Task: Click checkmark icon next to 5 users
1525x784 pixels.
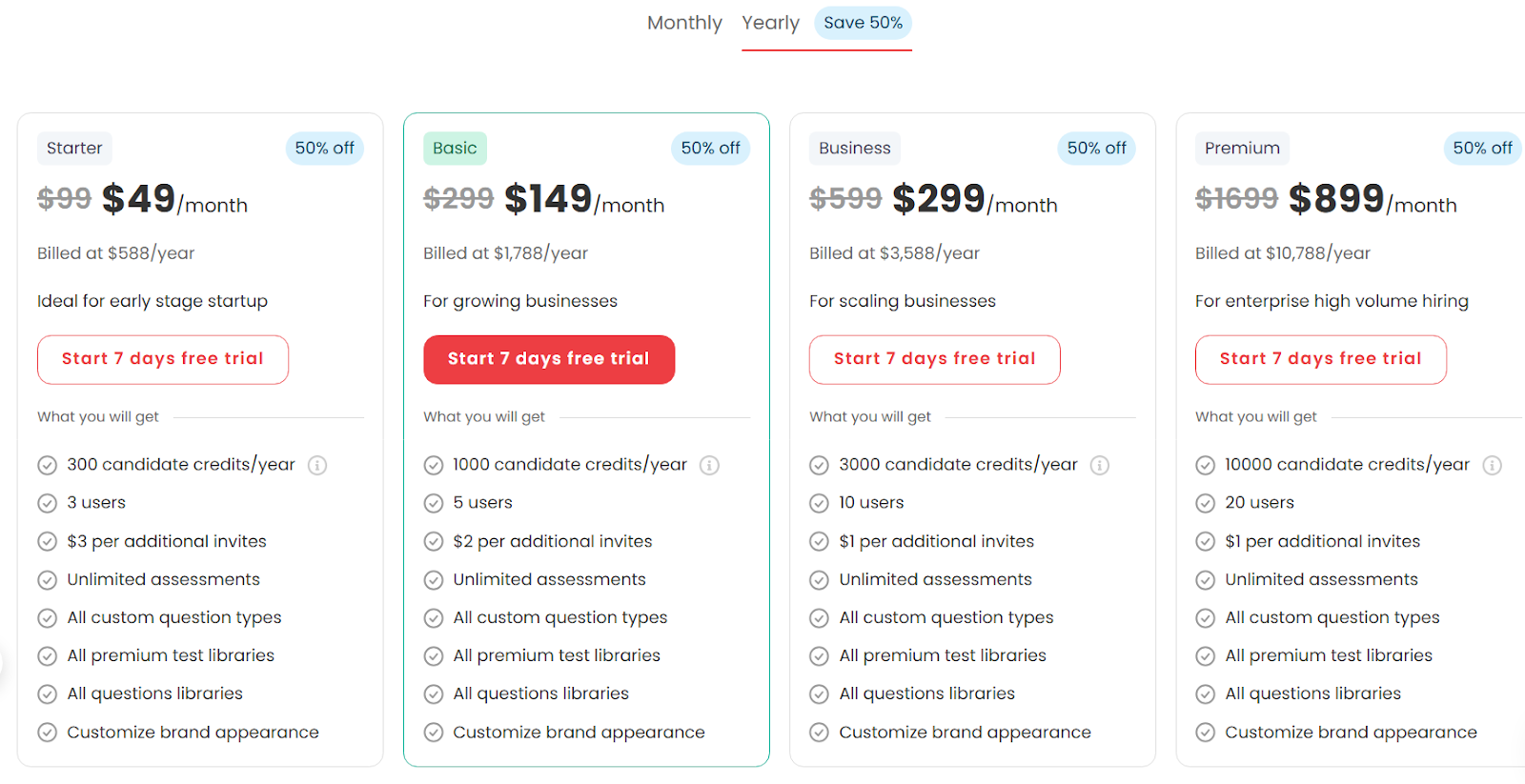Action: (434, 503)
